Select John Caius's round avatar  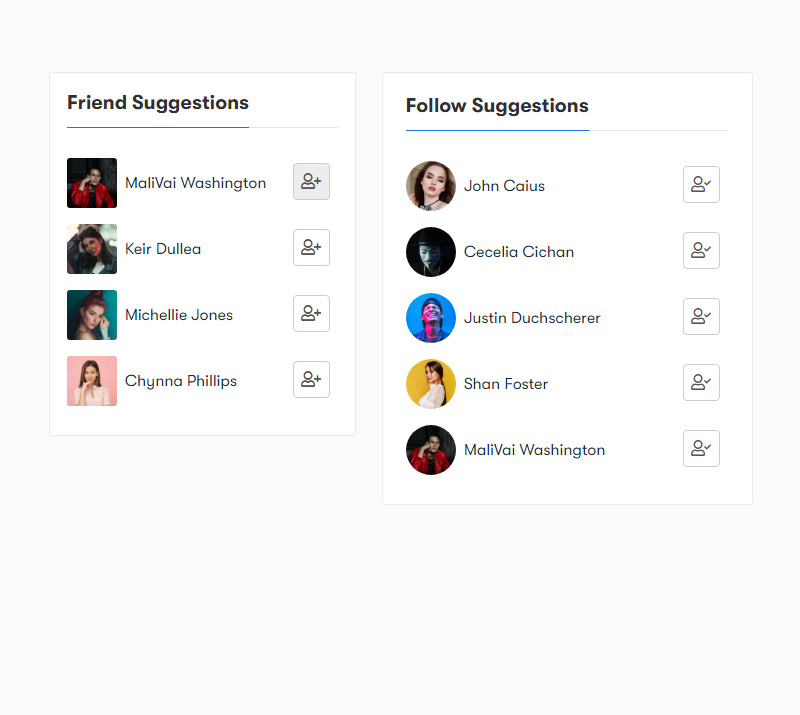pyautogui.click(x=431, y=186)
